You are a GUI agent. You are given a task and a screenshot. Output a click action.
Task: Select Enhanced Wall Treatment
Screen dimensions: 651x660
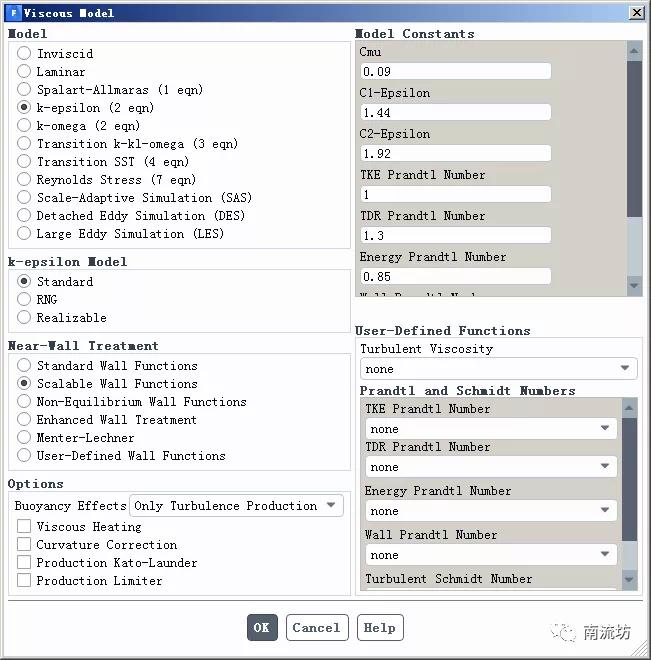tap(24, 420)
